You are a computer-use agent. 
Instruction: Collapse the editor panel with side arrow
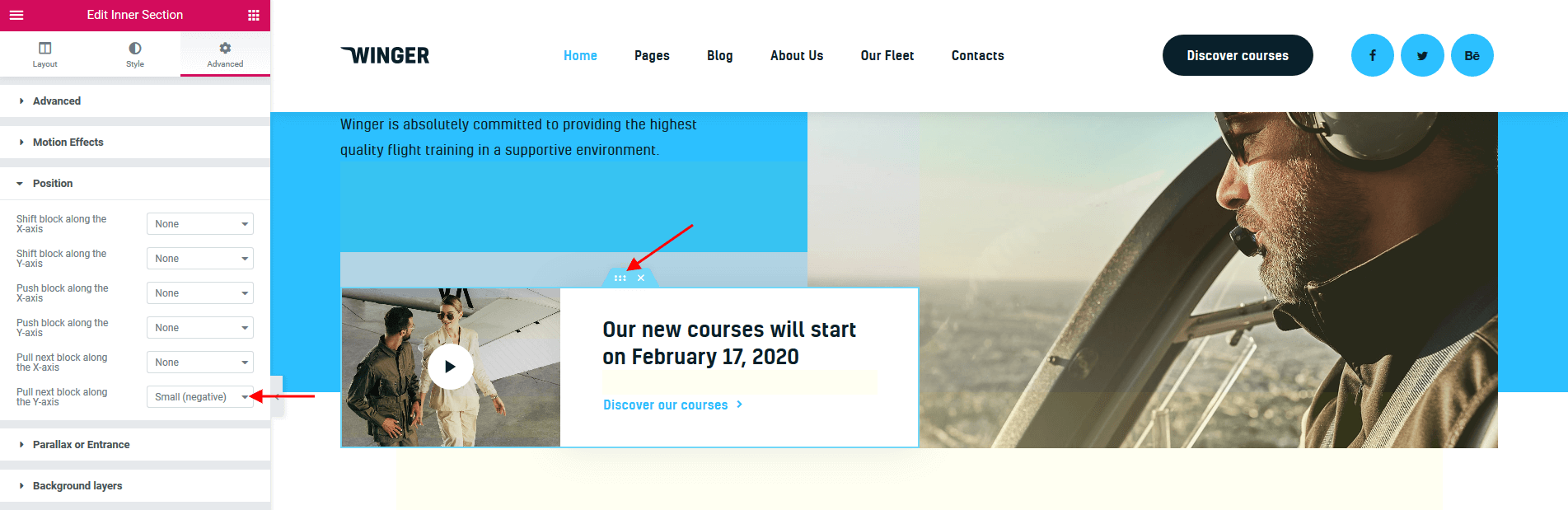click(277, 396)
